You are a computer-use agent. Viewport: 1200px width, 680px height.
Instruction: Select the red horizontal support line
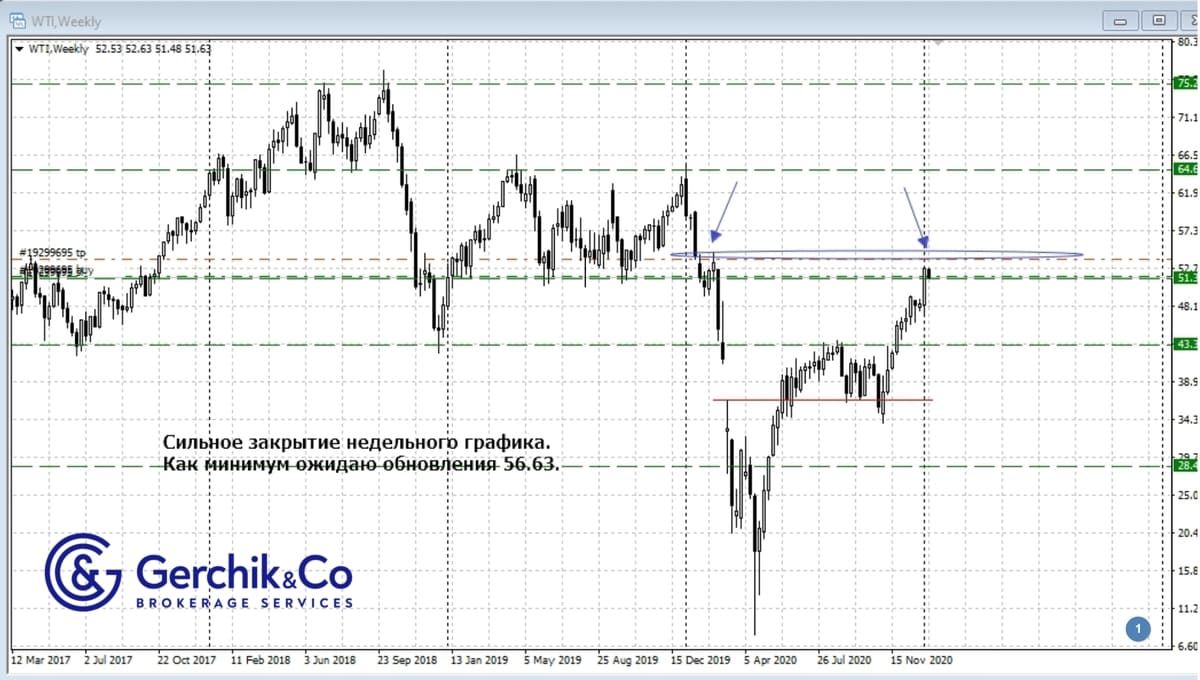pyautogui.click(x=820, y=399)
